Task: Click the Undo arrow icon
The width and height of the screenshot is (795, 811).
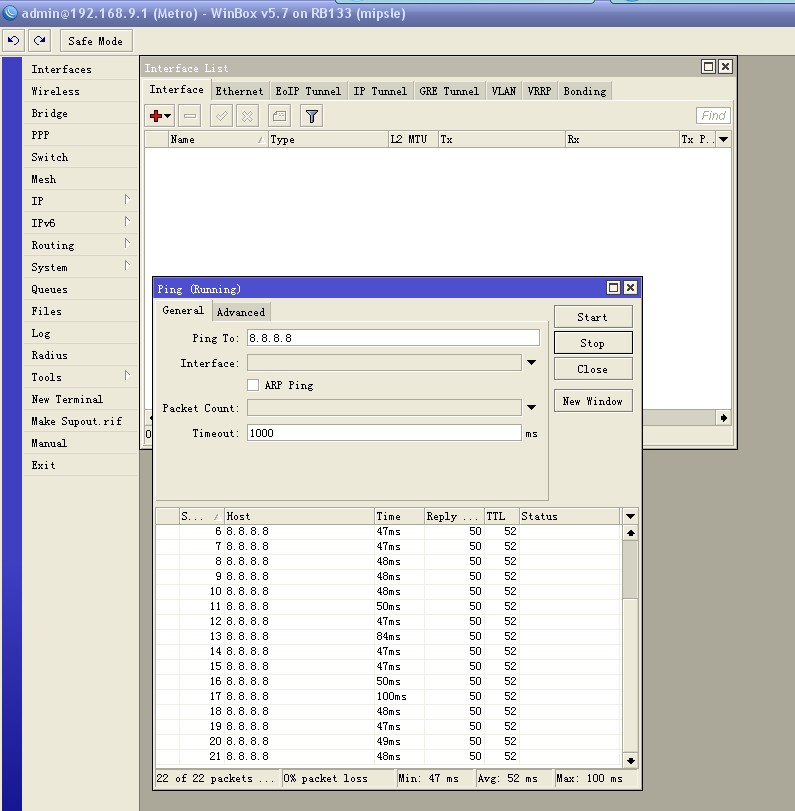Action: (13, 41)
